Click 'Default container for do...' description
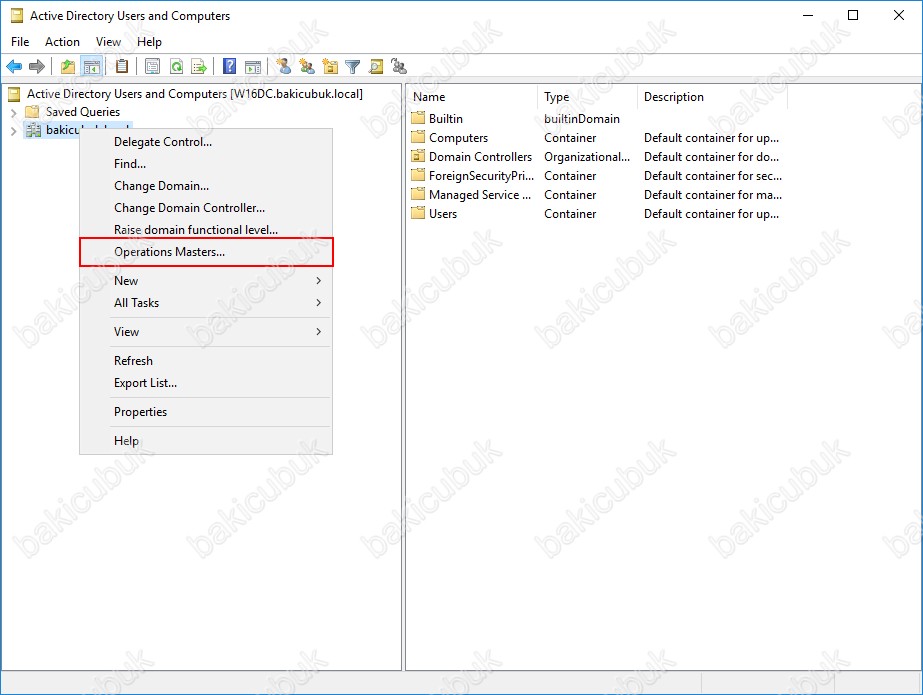This screenshot has height=695, width=923. pyautogui.click(x=711, y=157)
